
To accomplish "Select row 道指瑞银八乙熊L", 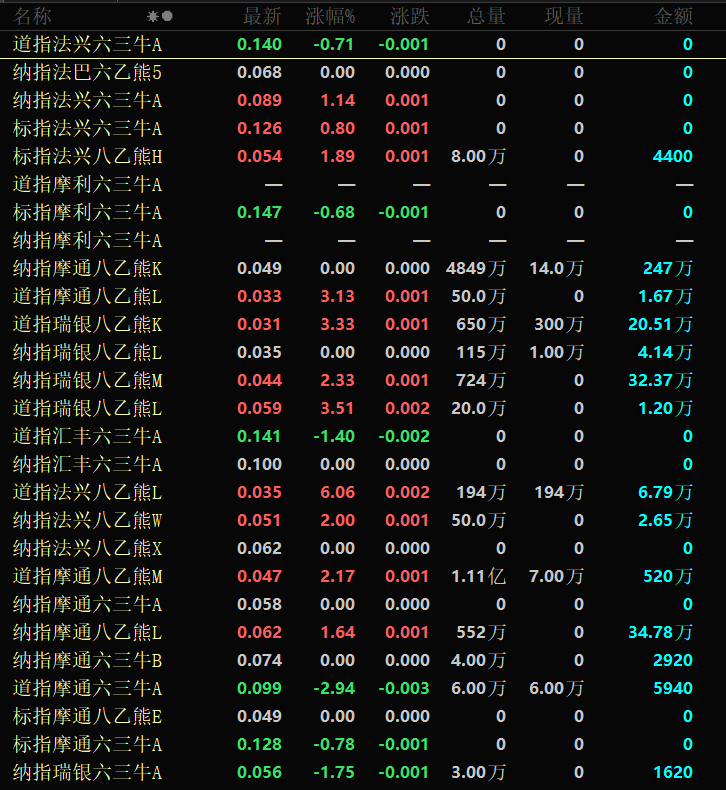I will click(x=363, y=408).
